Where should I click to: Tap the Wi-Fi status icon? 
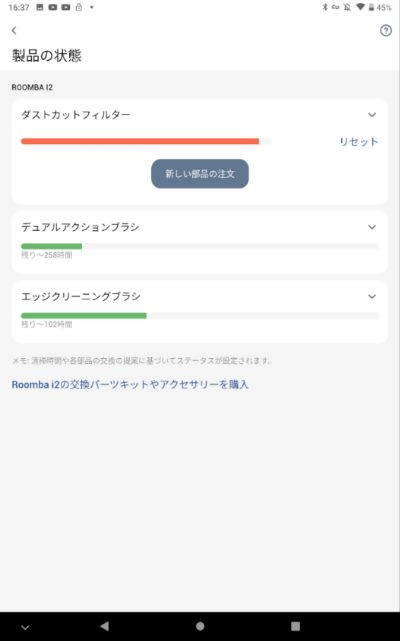point(360,7)
